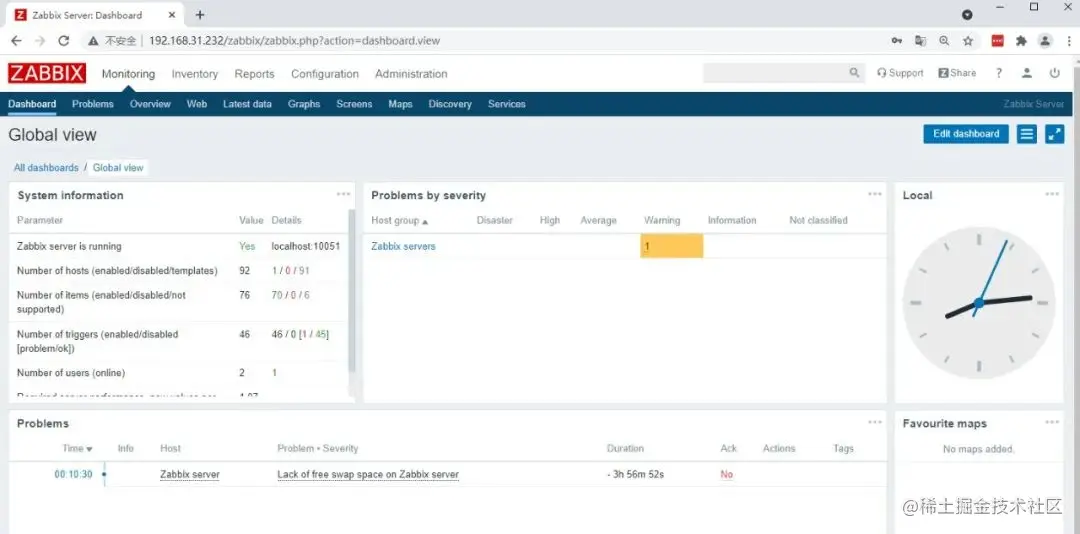
Task: Open the Configuration menu
Action: (x=325, y=74)
